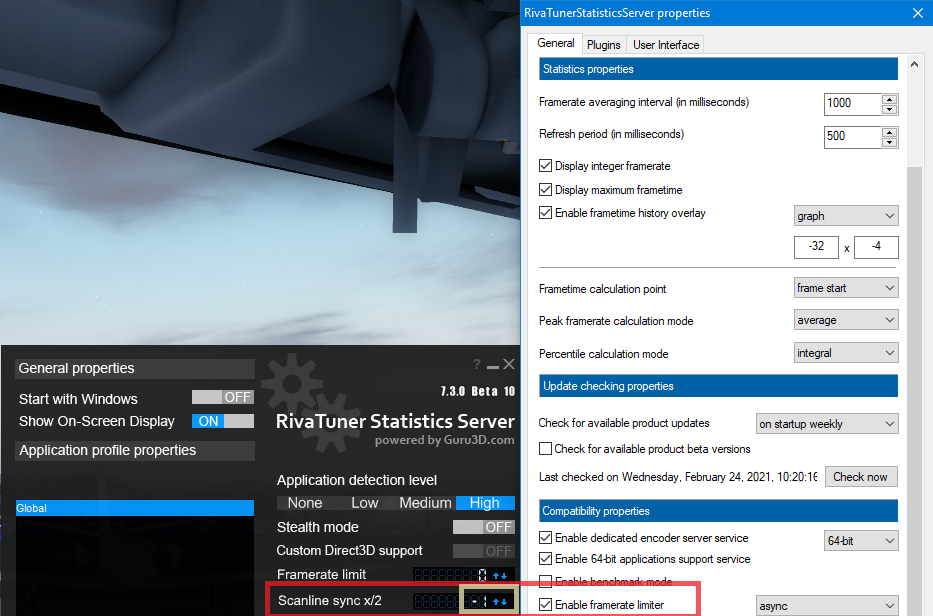The width and height of the screenshot is (933, 616).
Task: Click the General properties header
Action: pyautogui.click(x=135, y=368)
